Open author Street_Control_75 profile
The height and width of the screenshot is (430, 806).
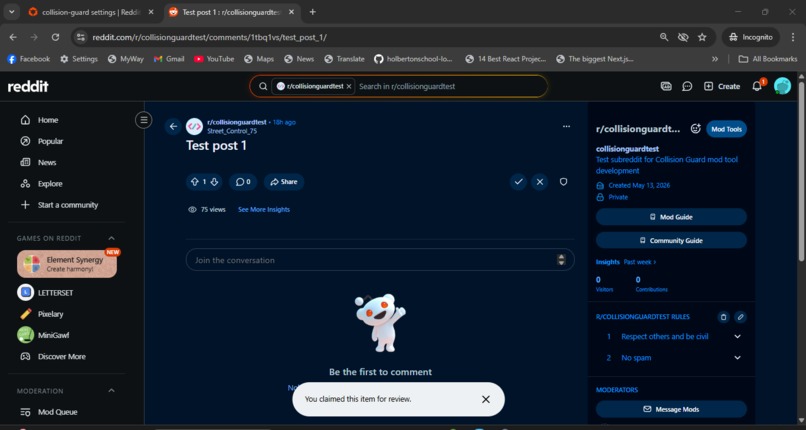pyautogui.click(x=232, y=131)
